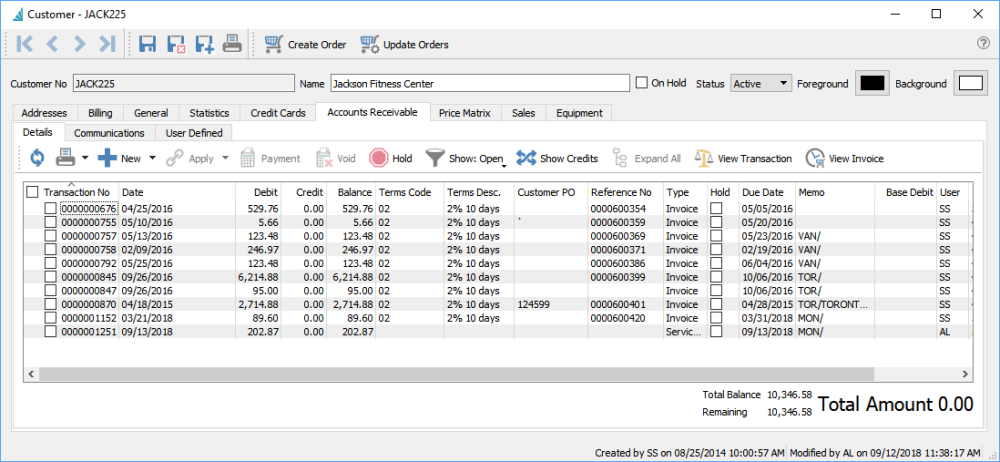This screenshot has width=1000, height=462.
Task: Go to previous customer record
Action: [52, 44]
